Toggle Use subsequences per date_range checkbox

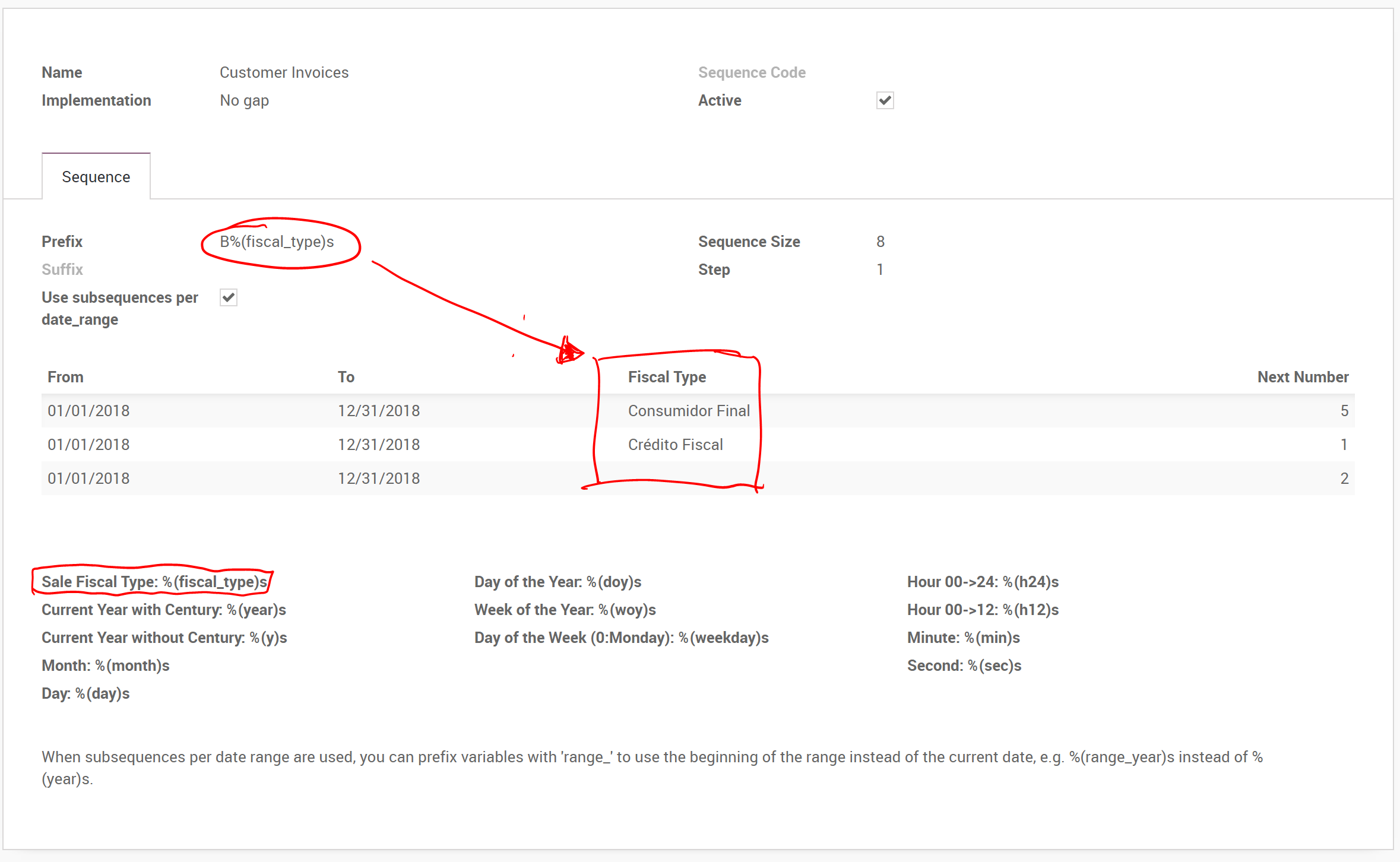point(229,297)
